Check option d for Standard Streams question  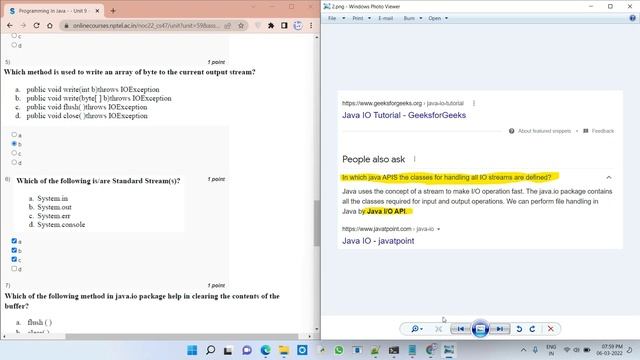(x=14, y=269)
